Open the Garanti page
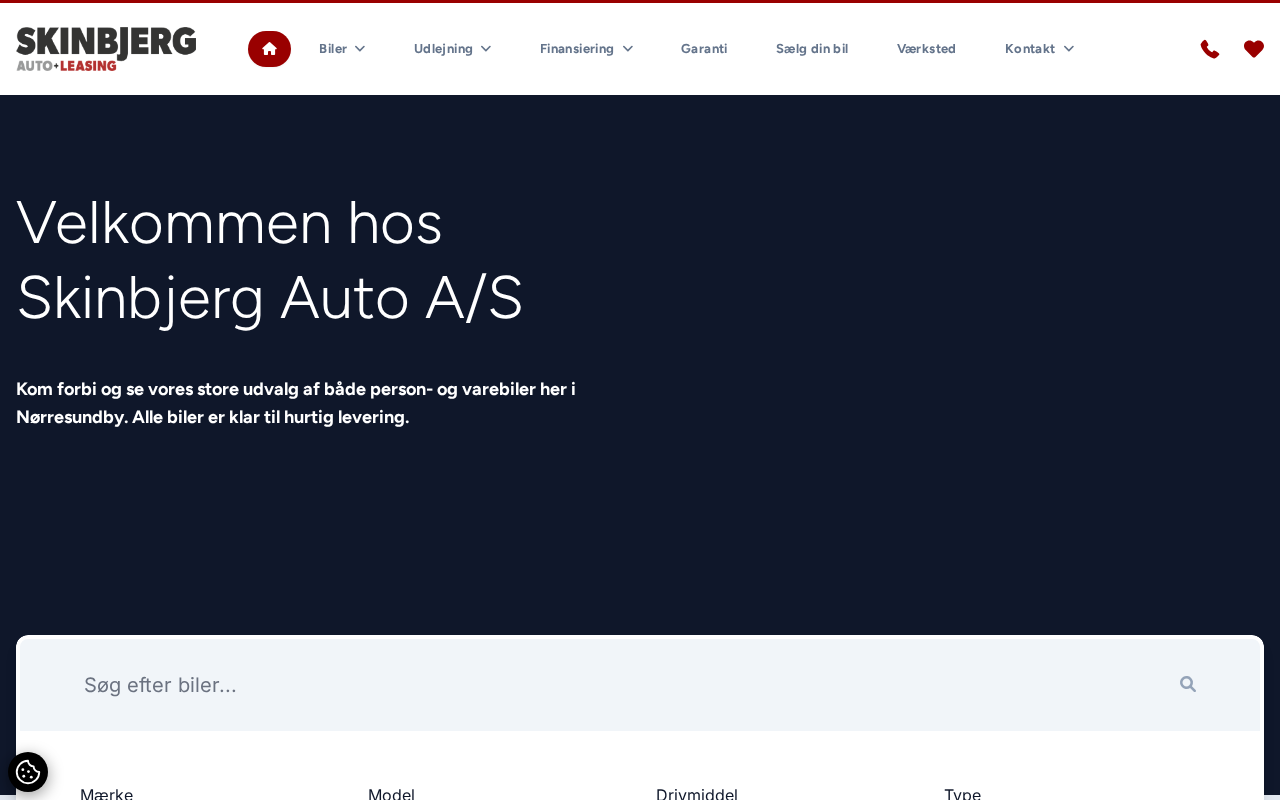Viewport: 1280px width, 800px height. 704,49
